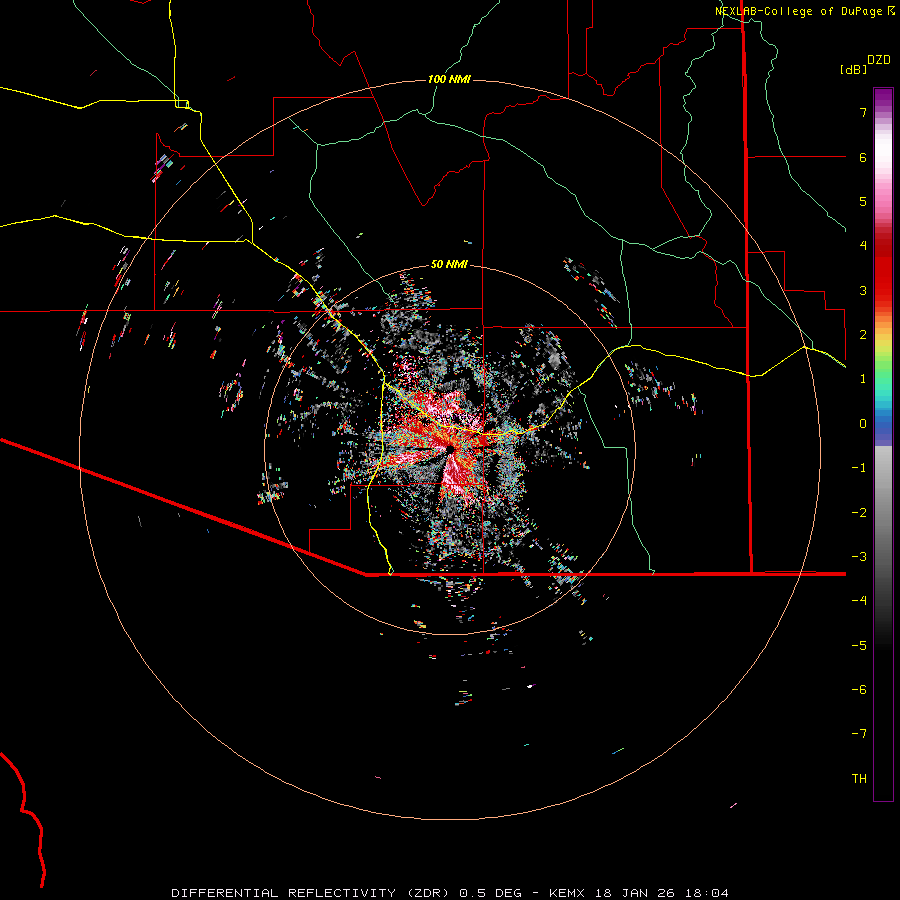Click the 0.5 DEG elevation text in caption

[491, 893]
